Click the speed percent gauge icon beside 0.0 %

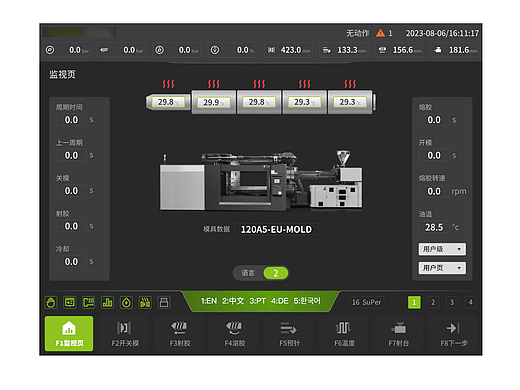(x=215, y=50)
